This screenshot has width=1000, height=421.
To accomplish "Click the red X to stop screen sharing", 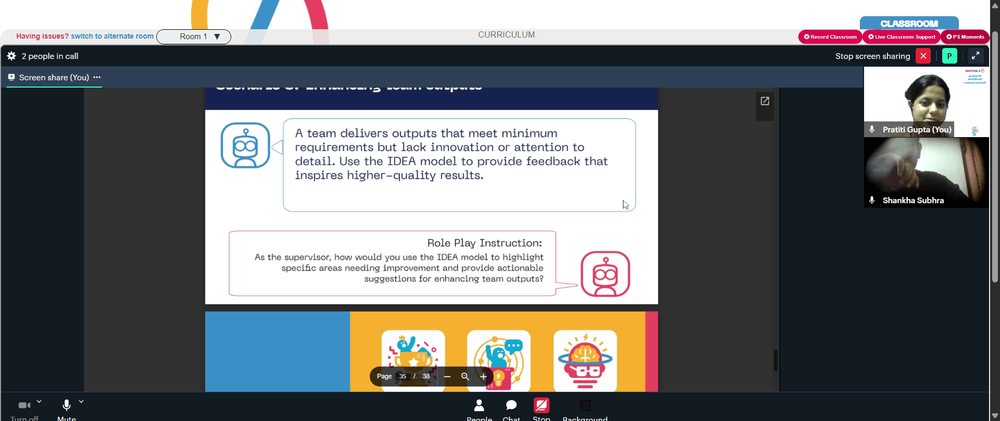I will [923, 56].
